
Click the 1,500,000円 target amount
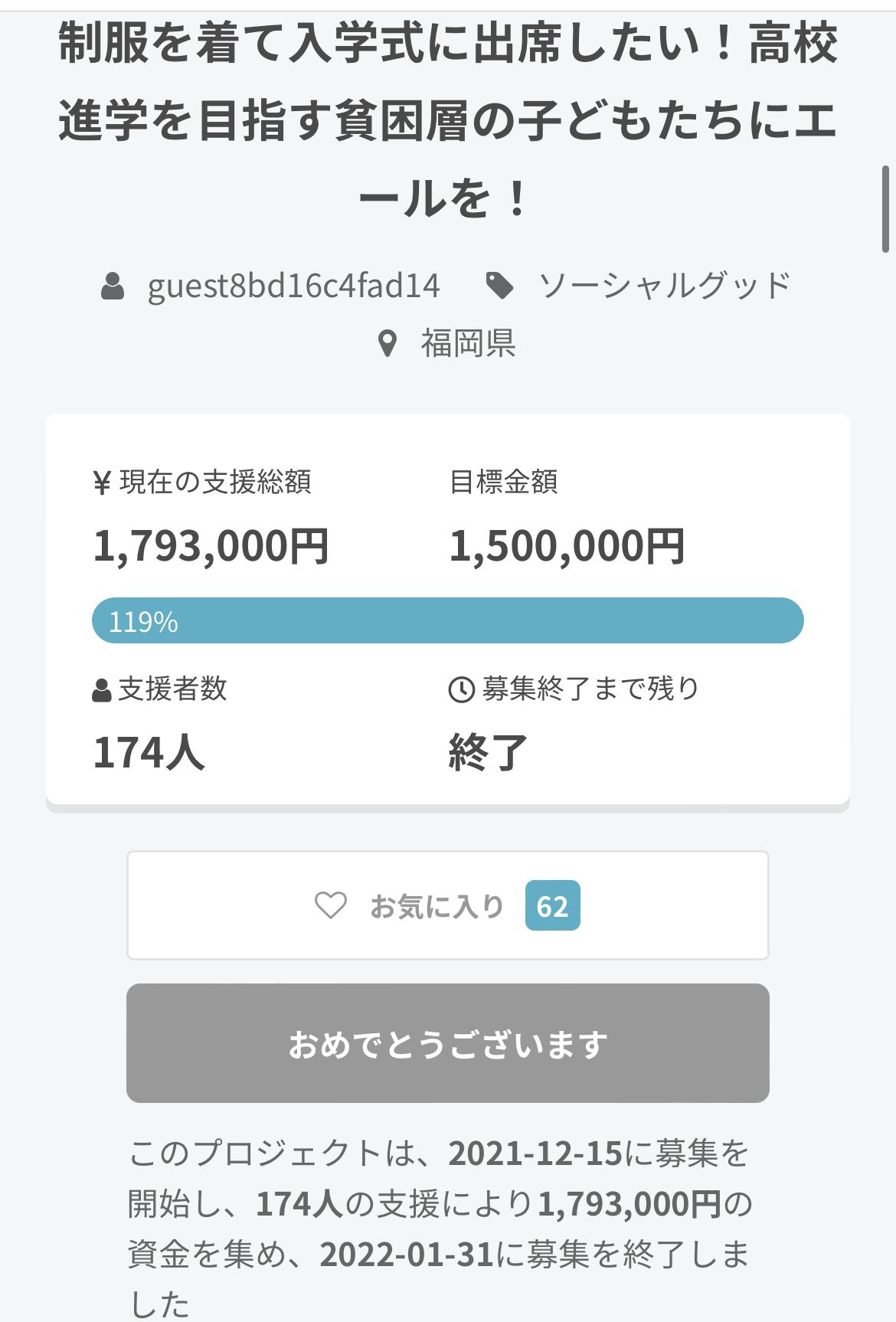point(567,546)
